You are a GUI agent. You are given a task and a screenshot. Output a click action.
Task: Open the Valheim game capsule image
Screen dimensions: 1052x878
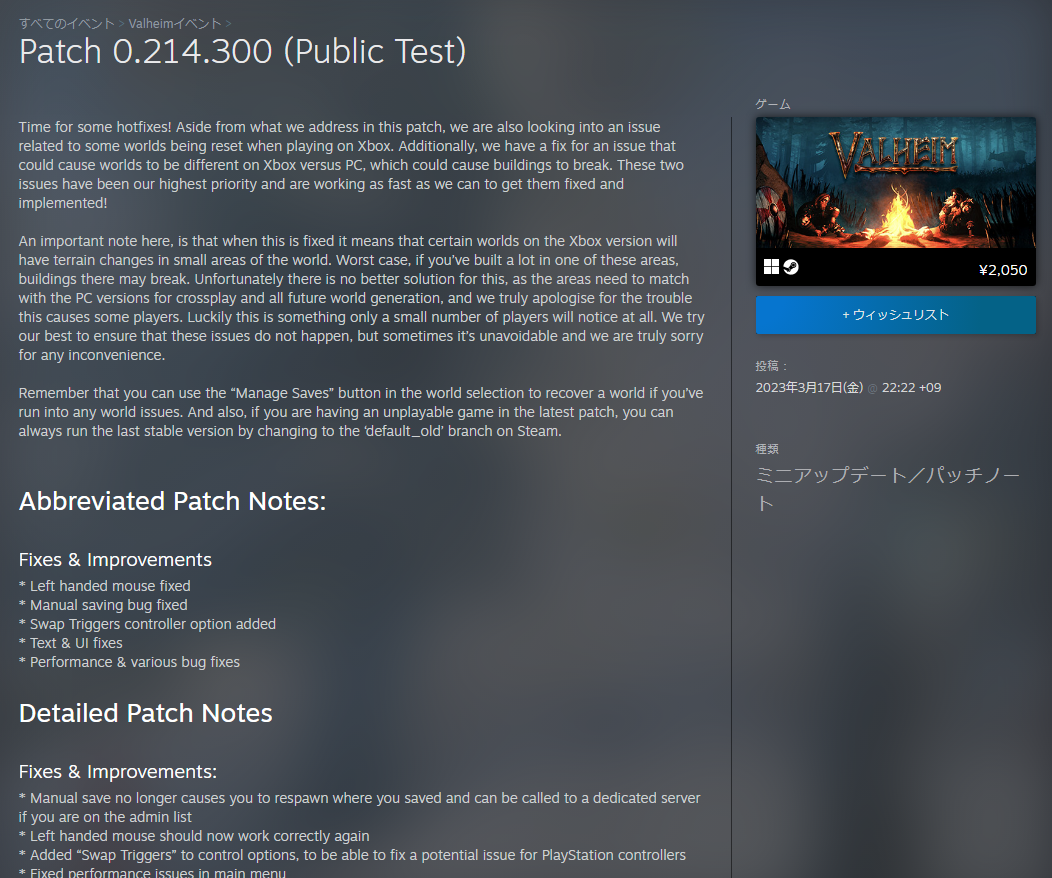[895, 183]
